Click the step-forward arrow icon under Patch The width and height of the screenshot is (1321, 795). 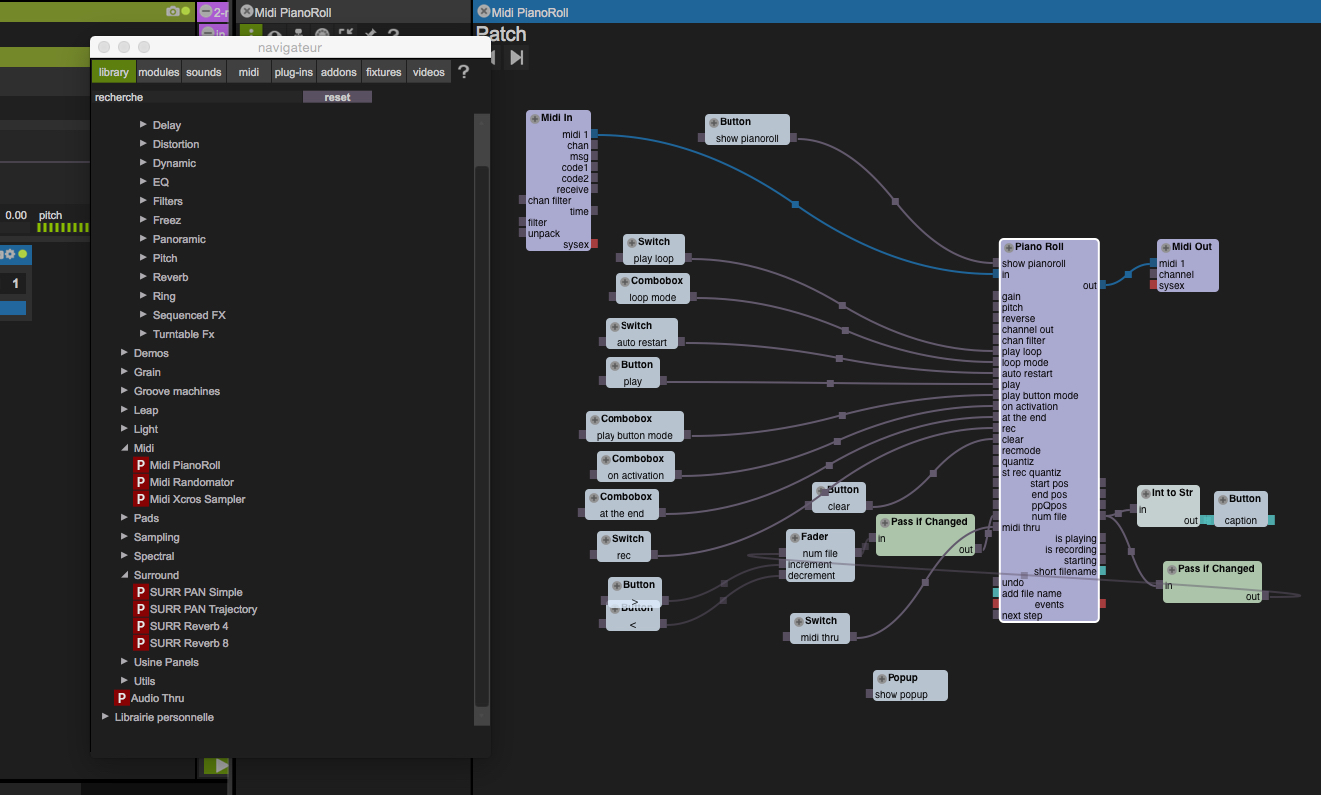(516, 58)
